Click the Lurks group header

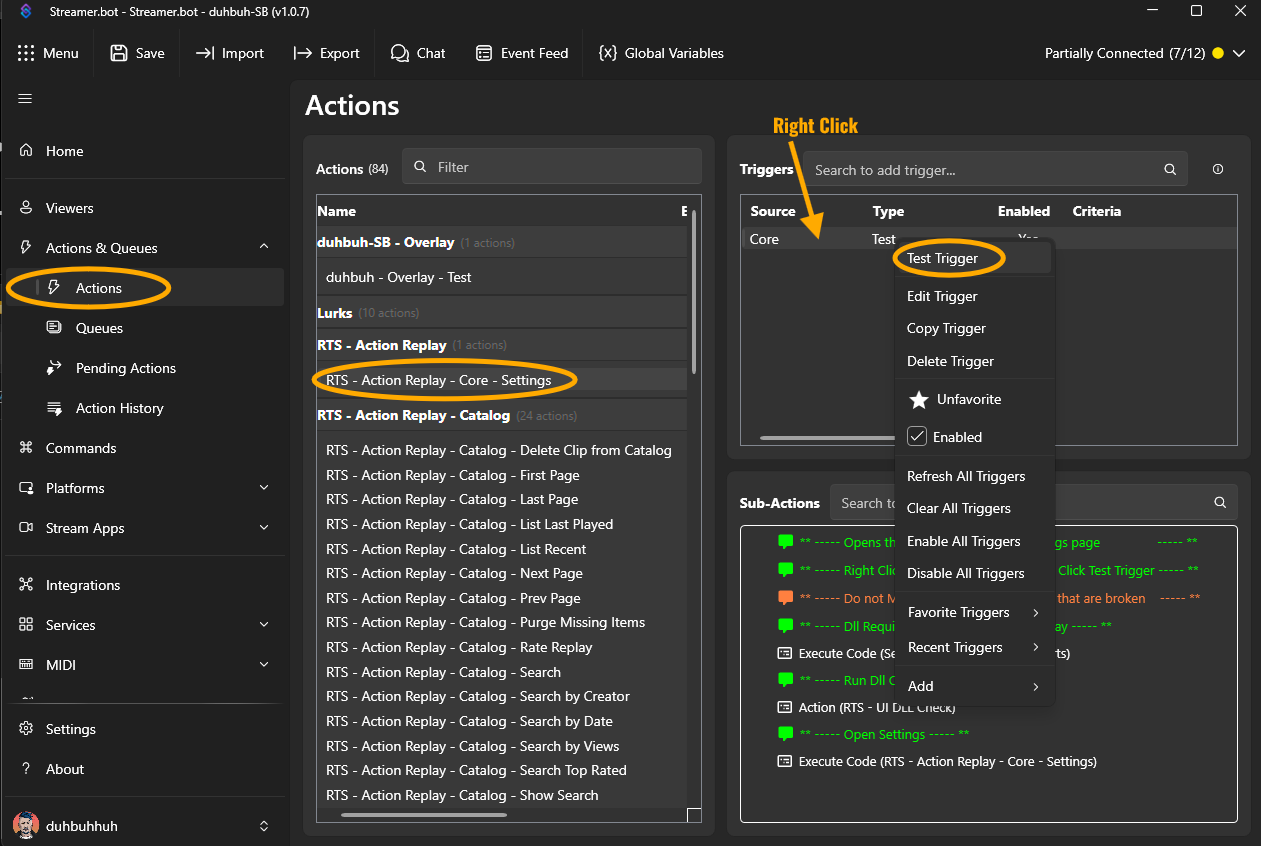point(501,313)
